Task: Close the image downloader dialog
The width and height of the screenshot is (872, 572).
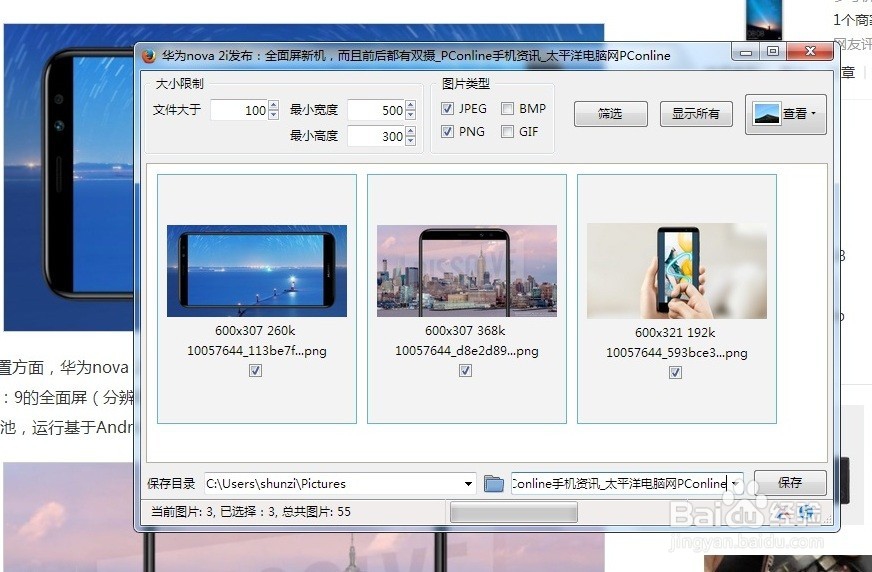Action: pyautogui.click(x=810, y=52)
